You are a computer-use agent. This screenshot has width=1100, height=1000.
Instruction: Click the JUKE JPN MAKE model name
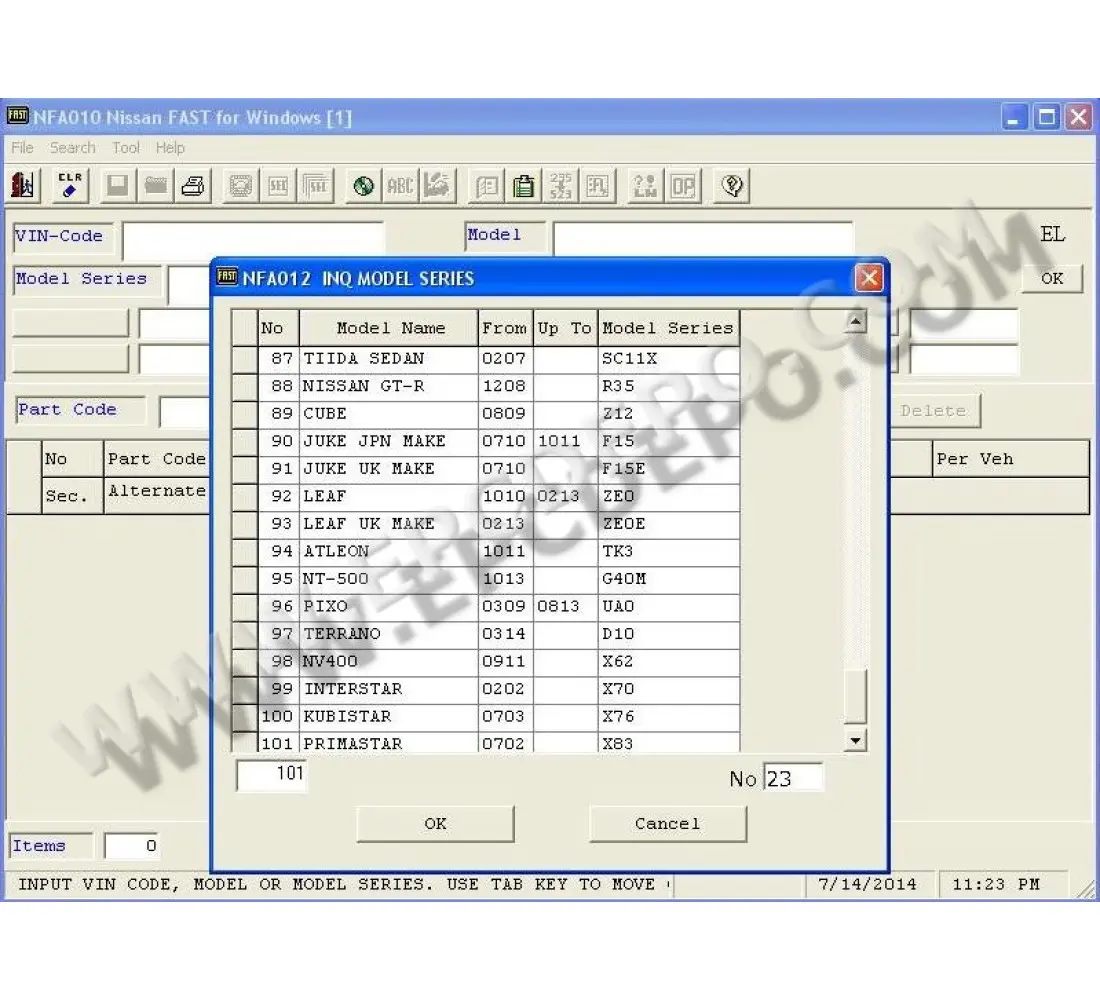[x=374, y=441]
